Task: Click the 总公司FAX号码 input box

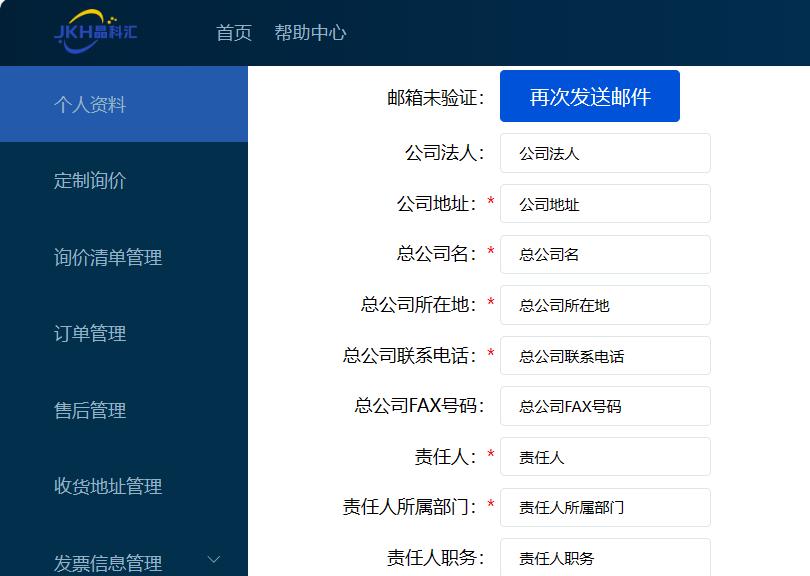Action: click(605, 407)
